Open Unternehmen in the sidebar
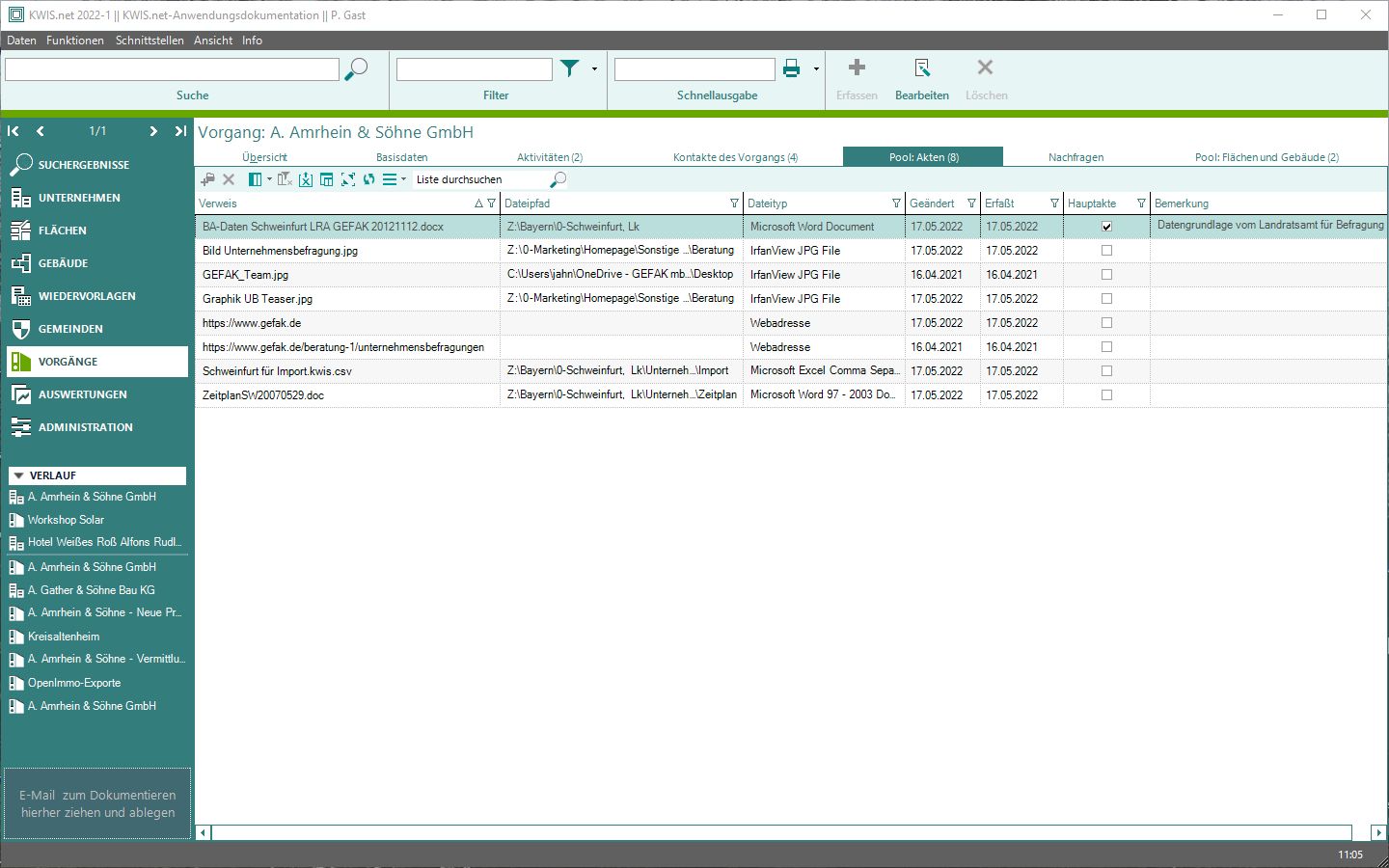Screen dimensions: 1389x868 [96, 198]
